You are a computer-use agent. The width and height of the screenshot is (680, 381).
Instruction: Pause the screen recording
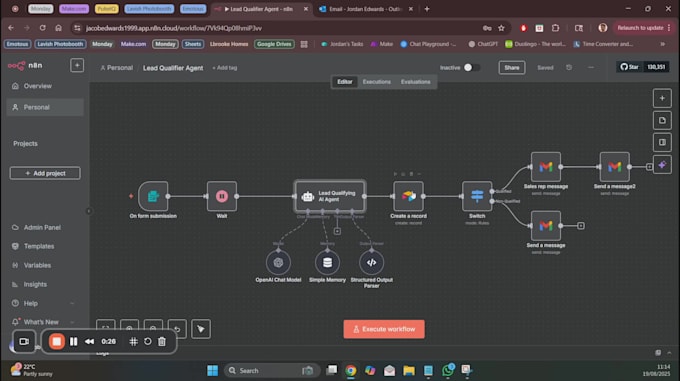click(x=74, y=342)
